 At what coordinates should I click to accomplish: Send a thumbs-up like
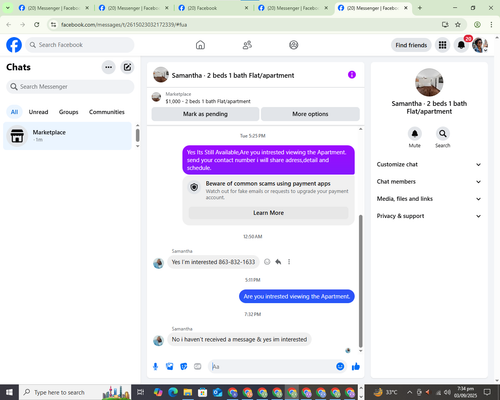pyautogui.click(x=356, y=367)
